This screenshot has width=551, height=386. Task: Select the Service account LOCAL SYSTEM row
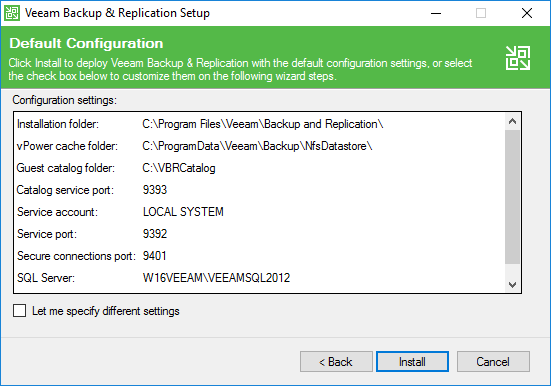[259, 212]
